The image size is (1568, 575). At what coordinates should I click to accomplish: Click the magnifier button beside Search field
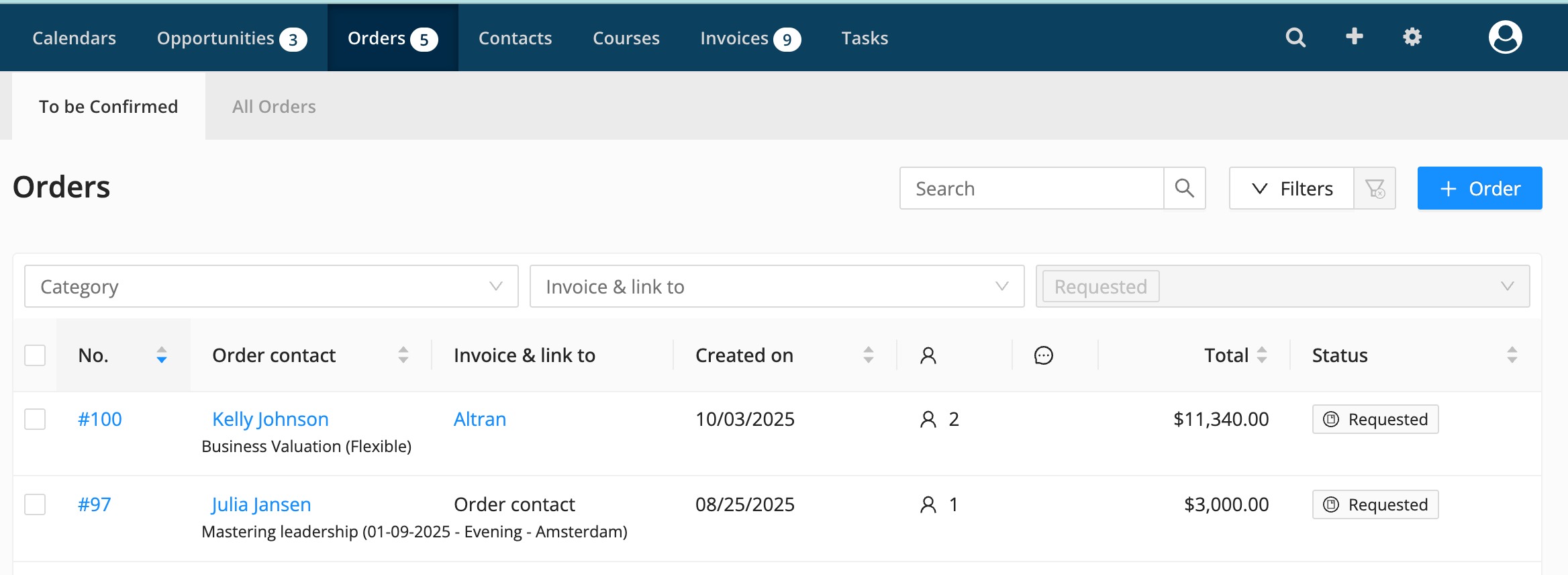(1185, 188)
